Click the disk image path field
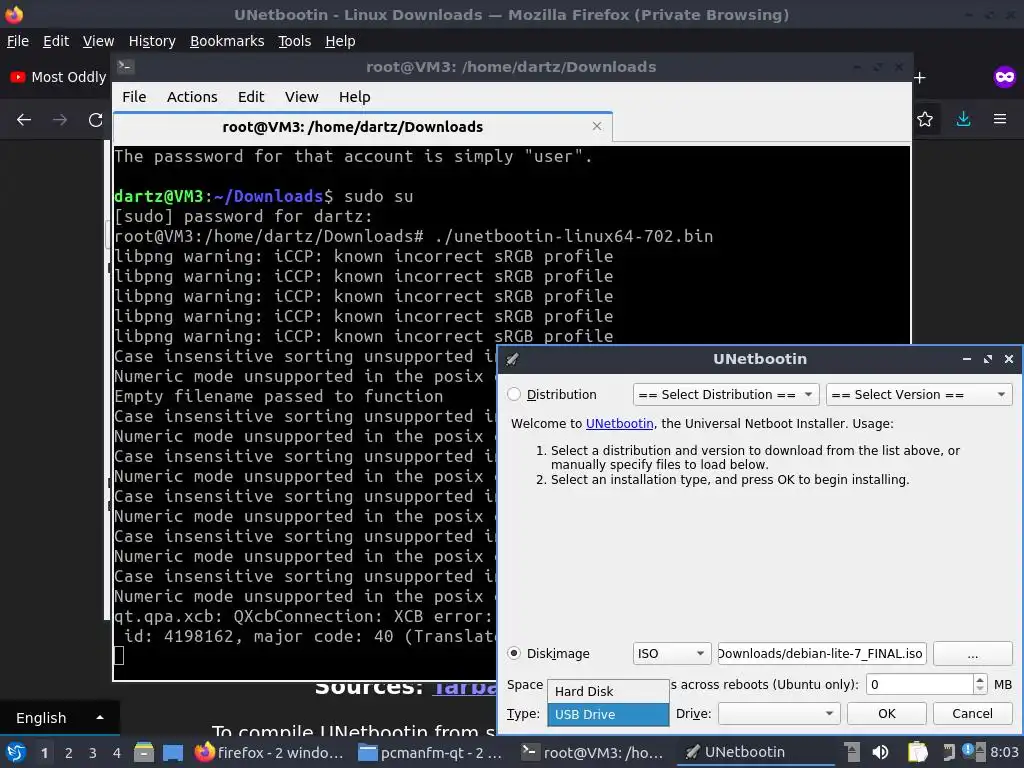 pyautogui.click(x=822, y=653)
